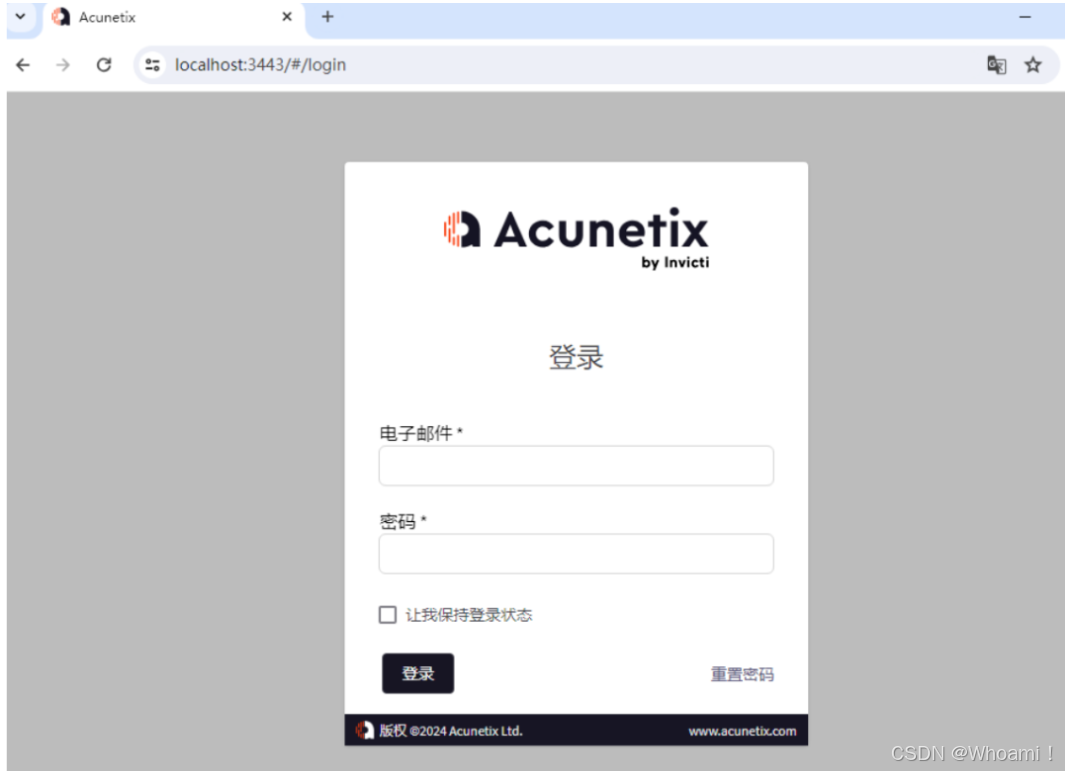Screen dimensions: 1065x771
Task: Click the translate page icon
Action: pos(996,65)
